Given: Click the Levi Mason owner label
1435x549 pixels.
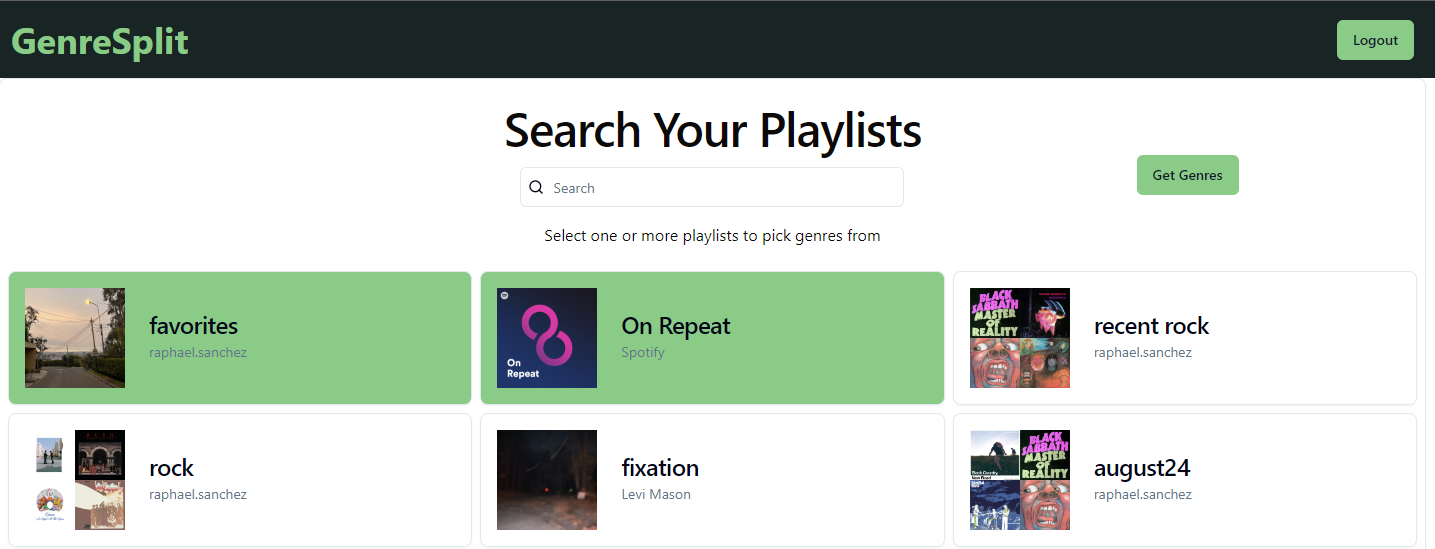Looking at the screenshot, I should tap(656, 494).
